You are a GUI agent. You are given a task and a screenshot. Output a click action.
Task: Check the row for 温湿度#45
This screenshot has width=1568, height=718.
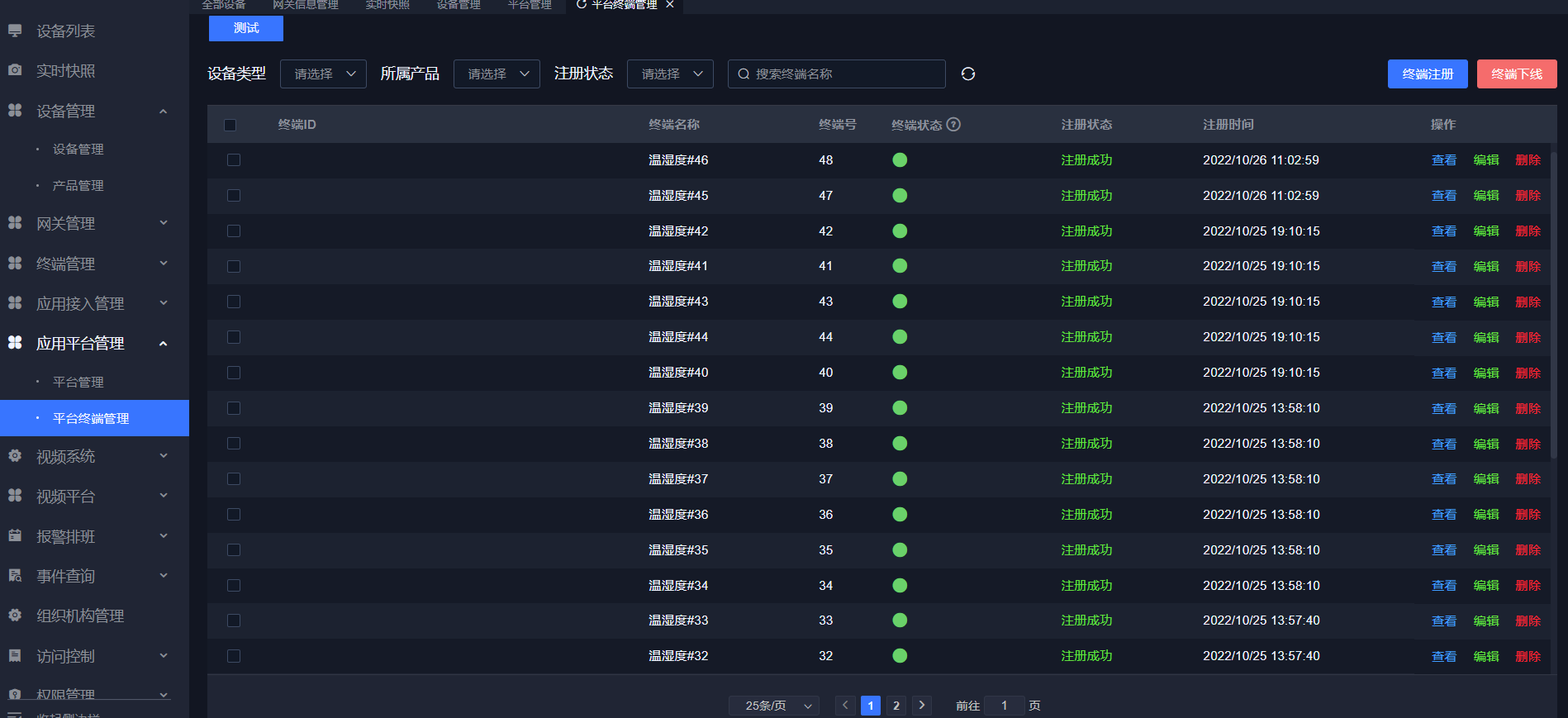tap(234, 196)
